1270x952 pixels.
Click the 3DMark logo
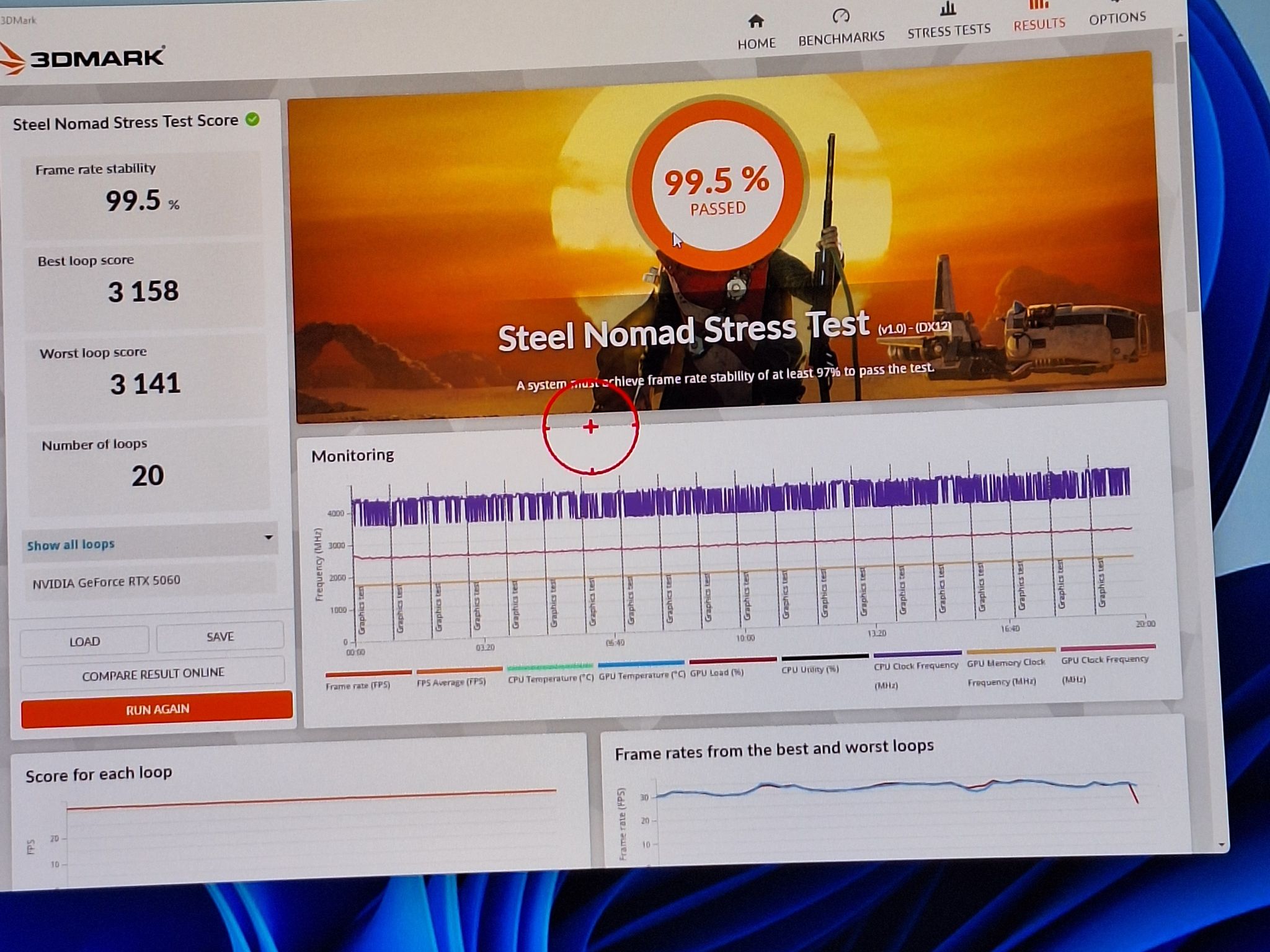point(82,58)
